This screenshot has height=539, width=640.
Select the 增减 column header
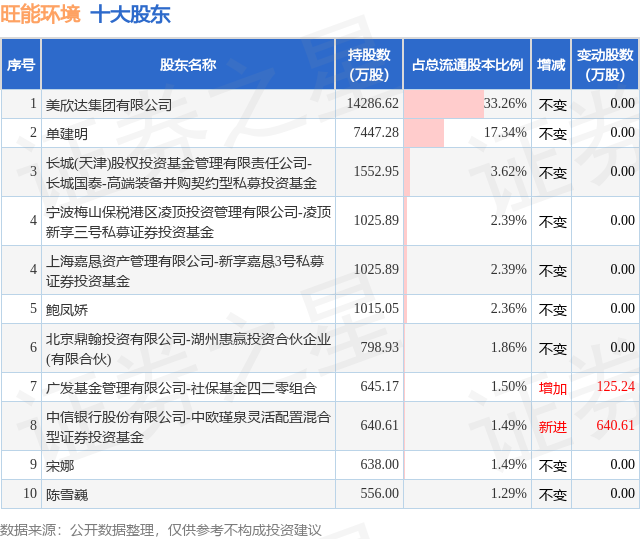(x=551, y=64)
